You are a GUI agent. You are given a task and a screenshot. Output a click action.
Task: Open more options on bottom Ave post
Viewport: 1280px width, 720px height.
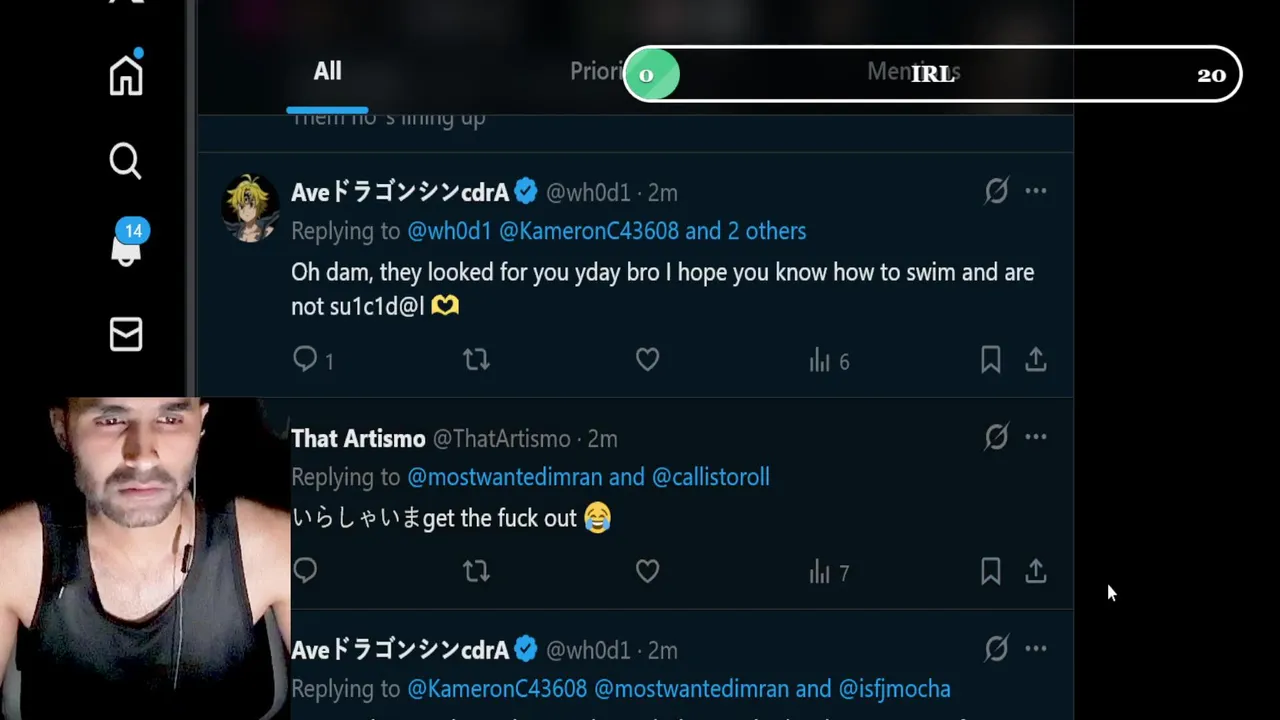[1036, 649]
